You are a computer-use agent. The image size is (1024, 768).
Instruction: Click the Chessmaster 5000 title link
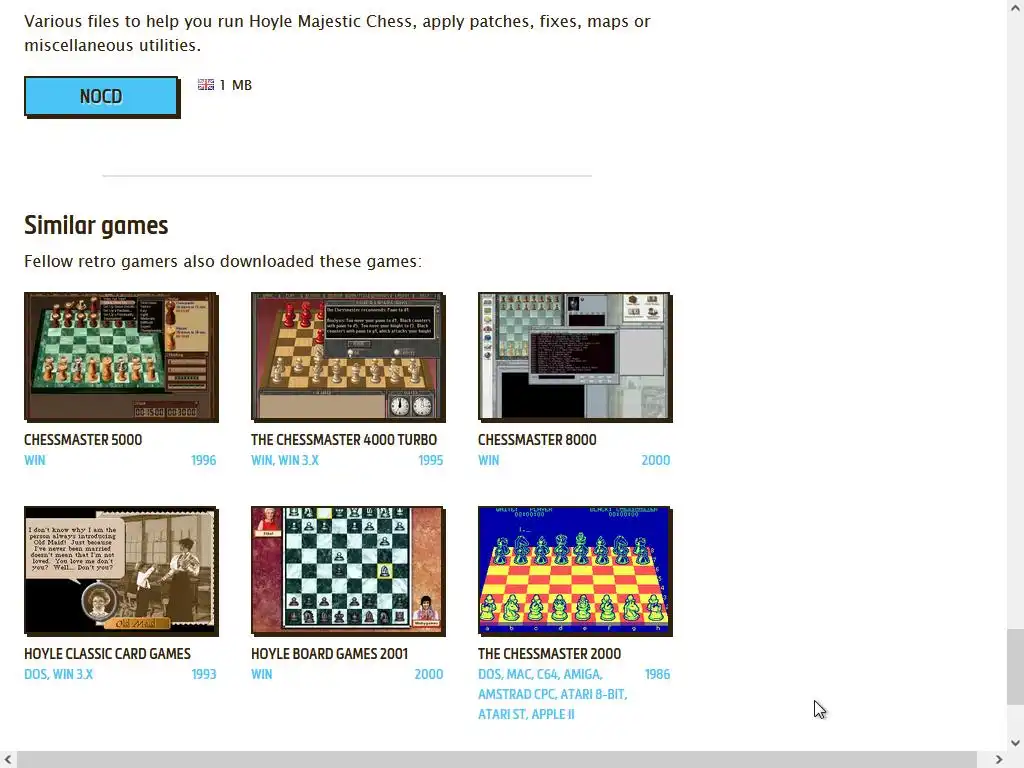(x=83, y=440)
